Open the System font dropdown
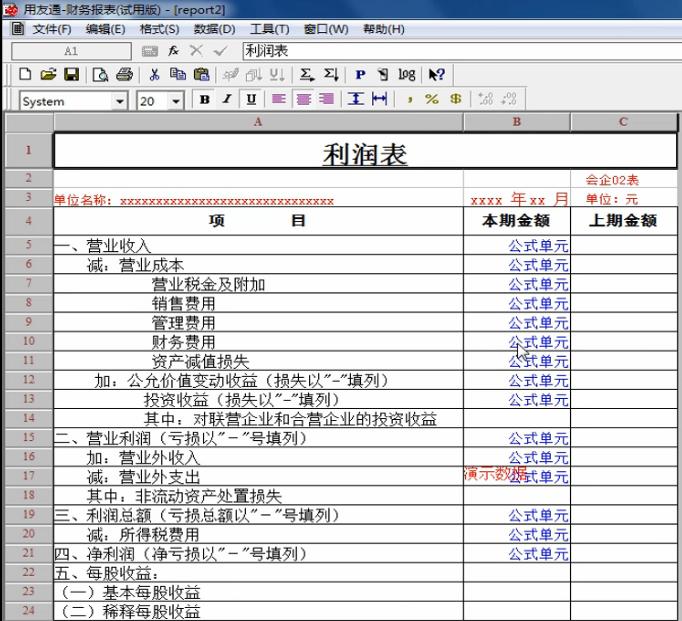Image resolution: width=682 pixels, height=621 pixels. point(119,102)
